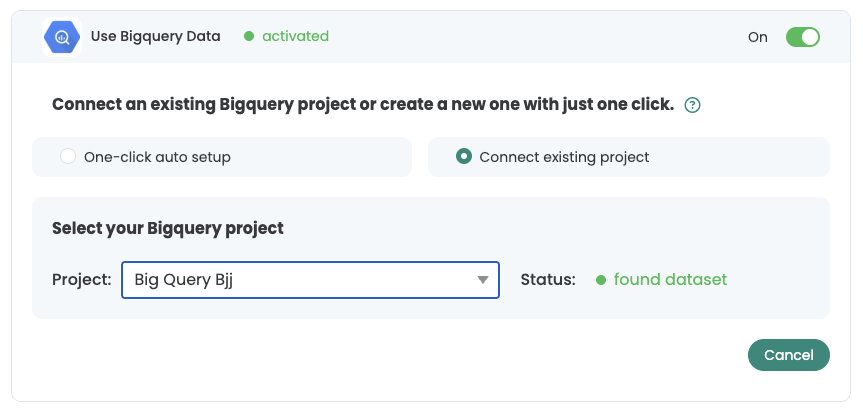Turn off the Bigquery Data switch
The image size is (863, 414).
802,37
